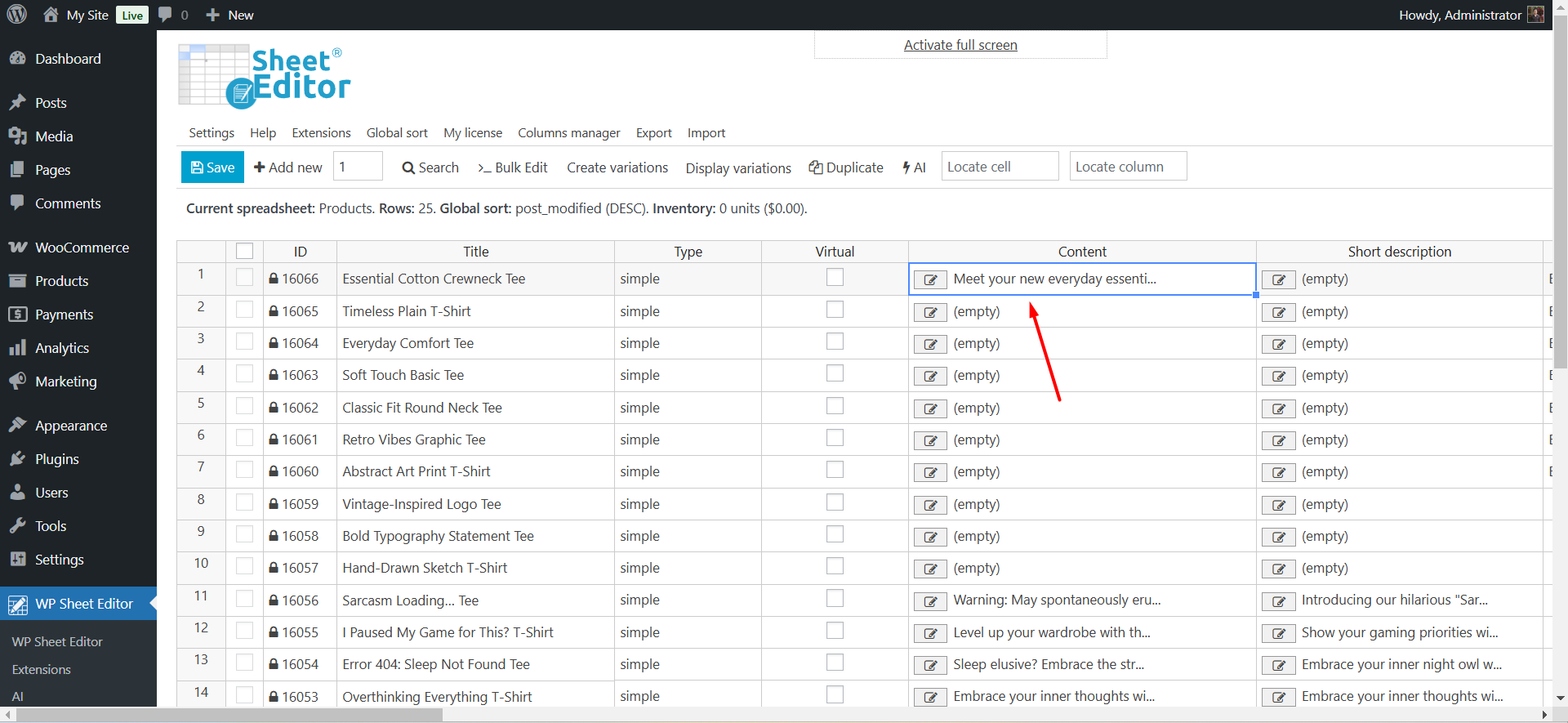This screenshot has width=1568, height=723.
Task: Open the Search tool
Action: click(x=430, y=167)
